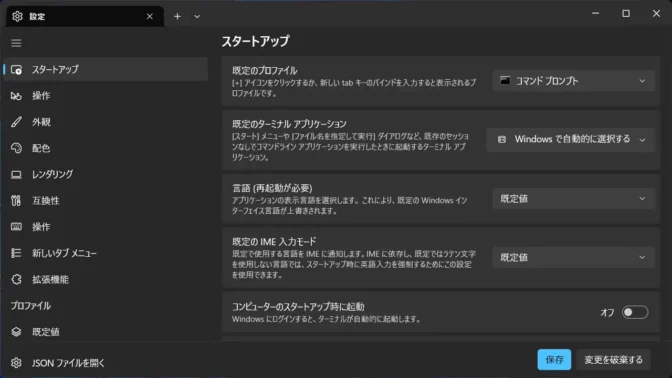Click the コマンド プロンプト profile icon
This screenshot has height=378, width=672.
click(x=505, y=81)
